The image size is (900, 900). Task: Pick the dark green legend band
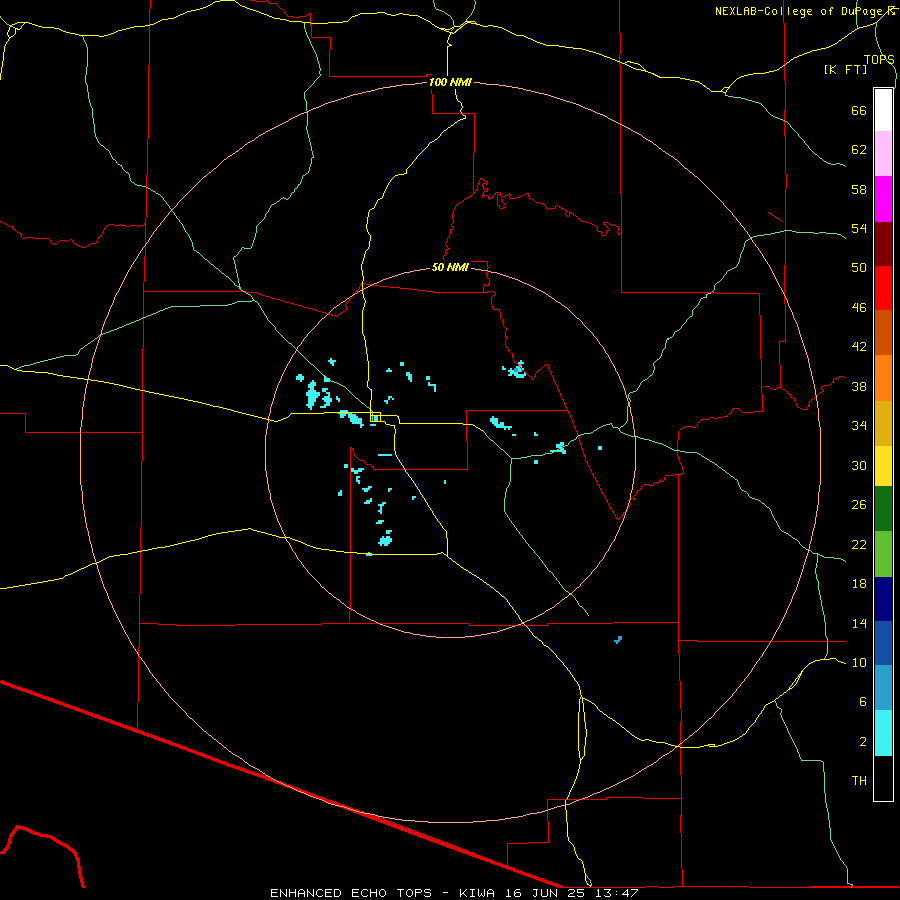(883, 509)
